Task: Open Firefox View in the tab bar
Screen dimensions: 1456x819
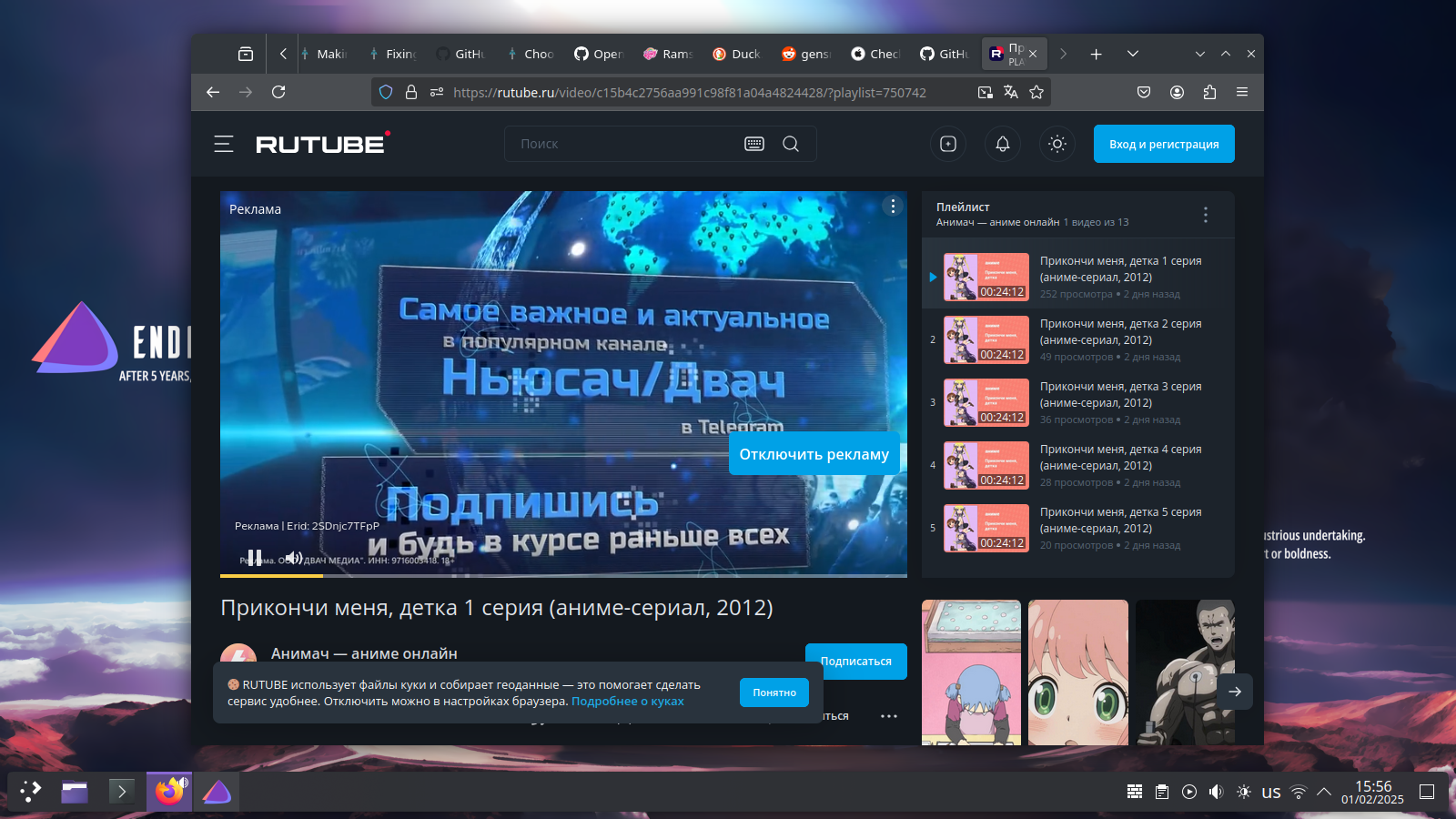Action: point(246,54)
